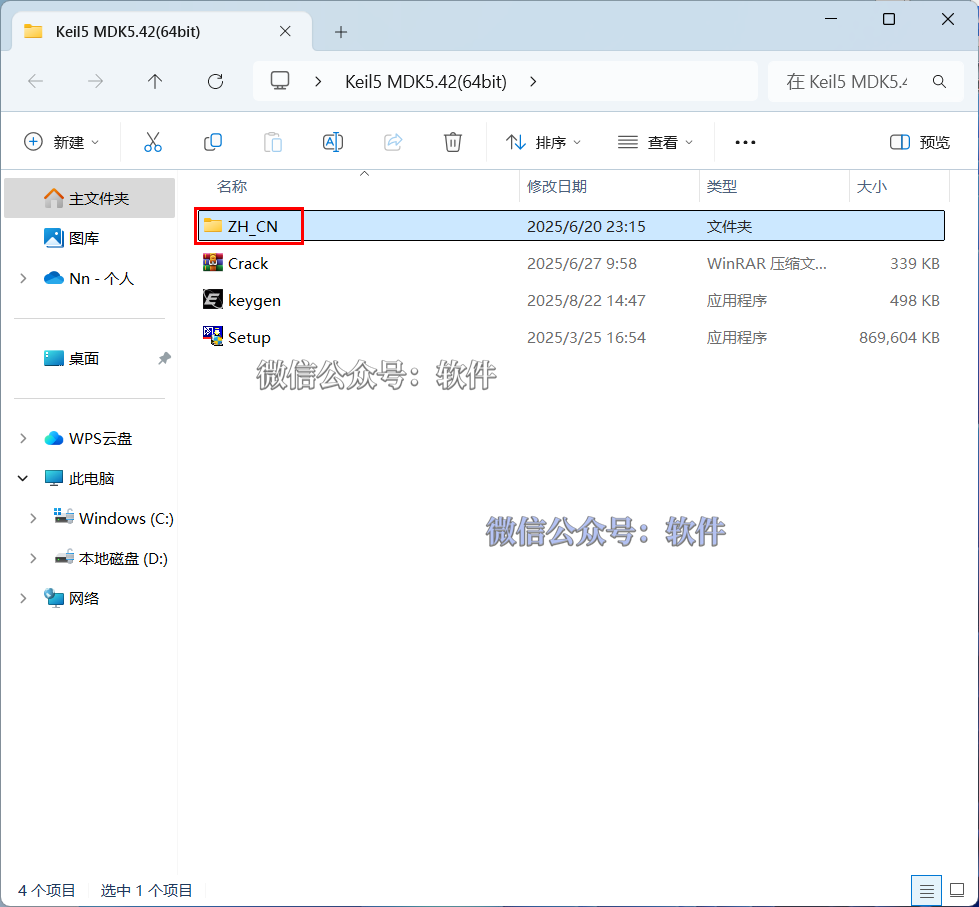
Task: Toggle the 预览 preview pane
Action: pyautogui.click(x=920, y=142)
